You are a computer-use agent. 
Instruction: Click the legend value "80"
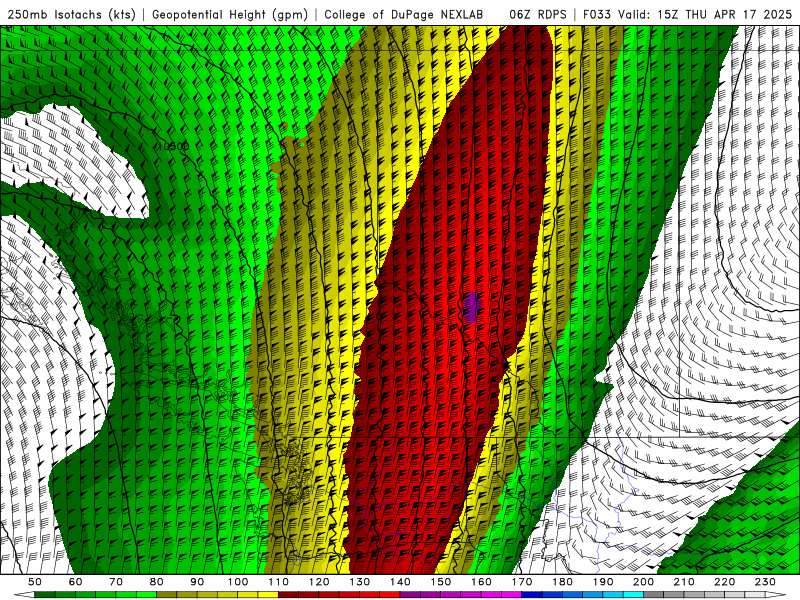157,582
